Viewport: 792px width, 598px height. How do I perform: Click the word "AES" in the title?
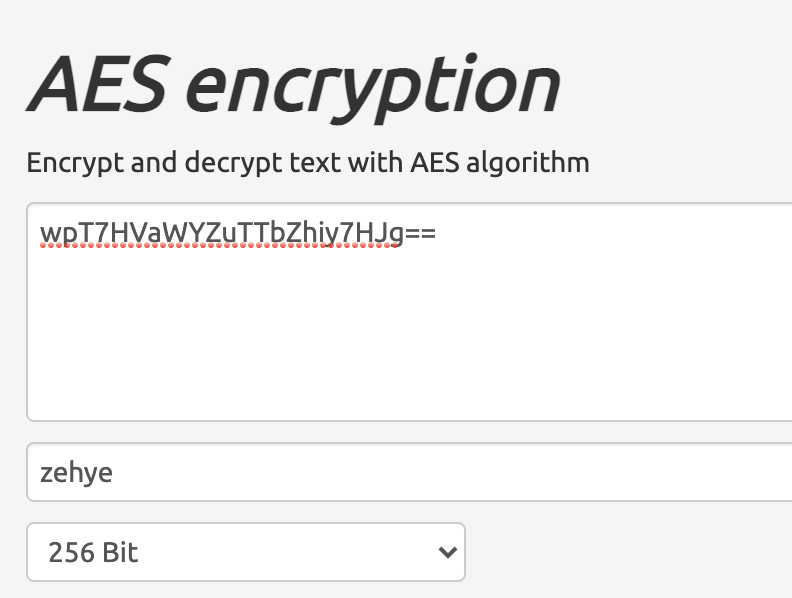[97, 83]
